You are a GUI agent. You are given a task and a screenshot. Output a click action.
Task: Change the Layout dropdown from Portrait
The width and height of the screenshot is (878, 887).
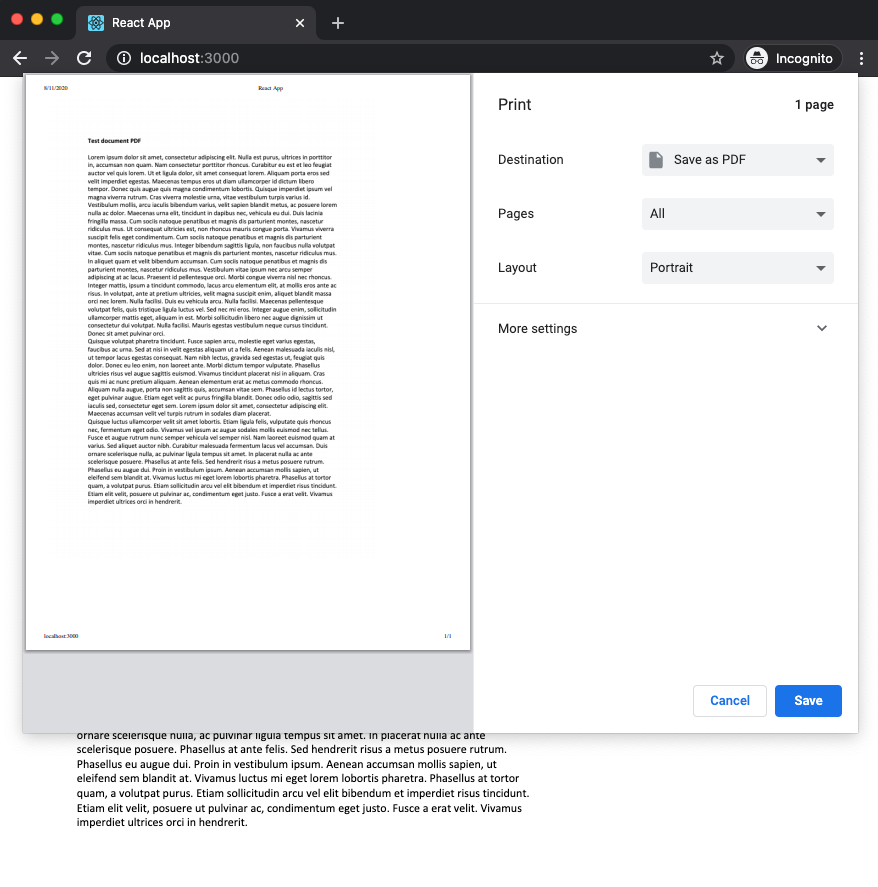coord(737,267)
